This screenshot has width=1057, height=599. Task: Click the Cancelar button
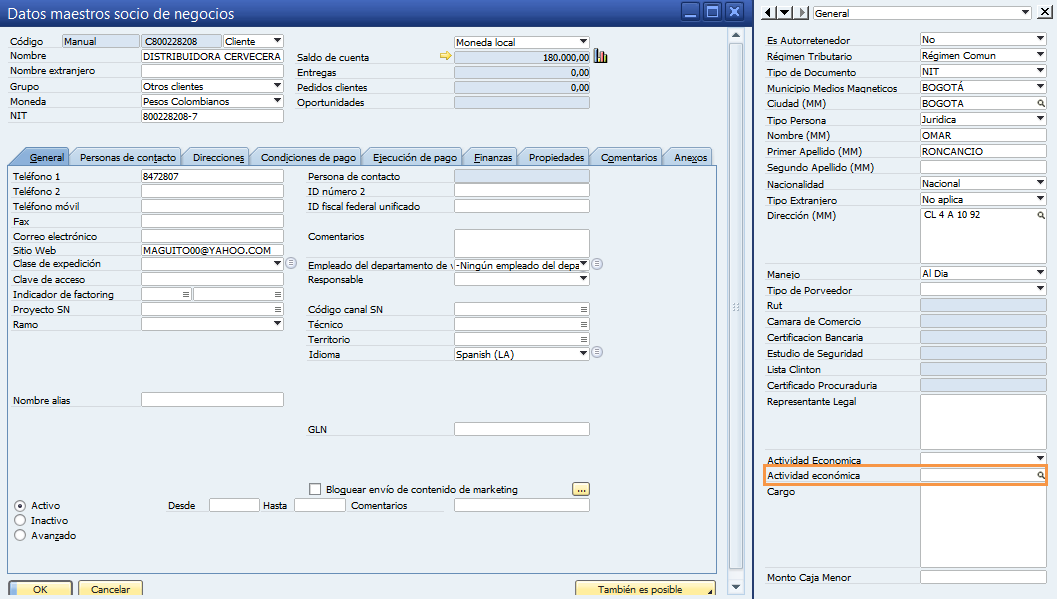click(x=111, y=589)
